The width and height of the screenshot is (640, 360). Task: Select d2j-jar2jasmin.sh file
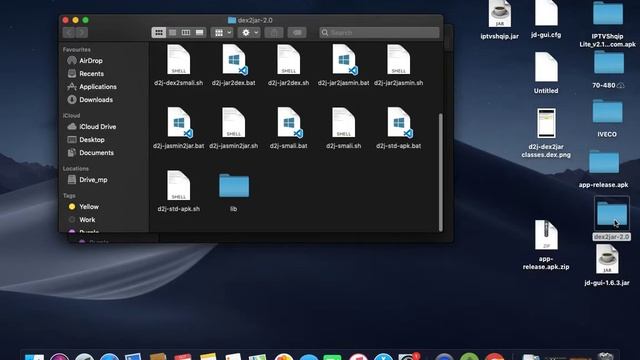point(399,65)
